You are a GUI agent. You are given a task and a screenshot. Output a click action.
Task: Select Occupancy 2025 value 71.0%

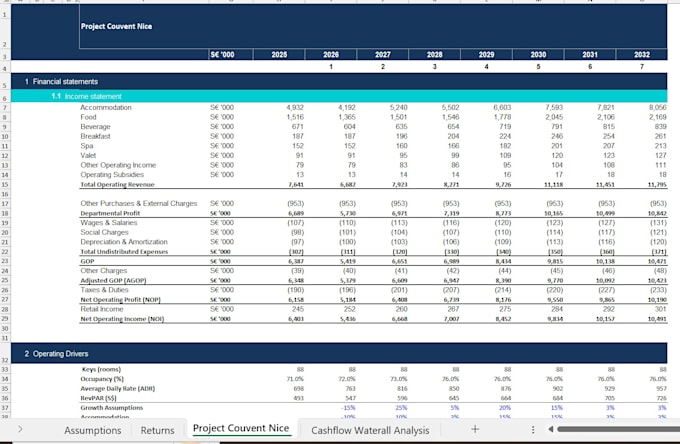point(295,379)
